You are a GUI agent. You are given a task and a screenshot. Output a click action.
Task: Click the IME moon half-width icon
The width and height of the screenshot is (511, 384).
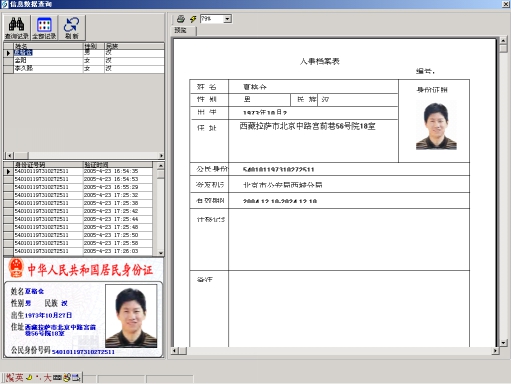[x=30, y=377]
